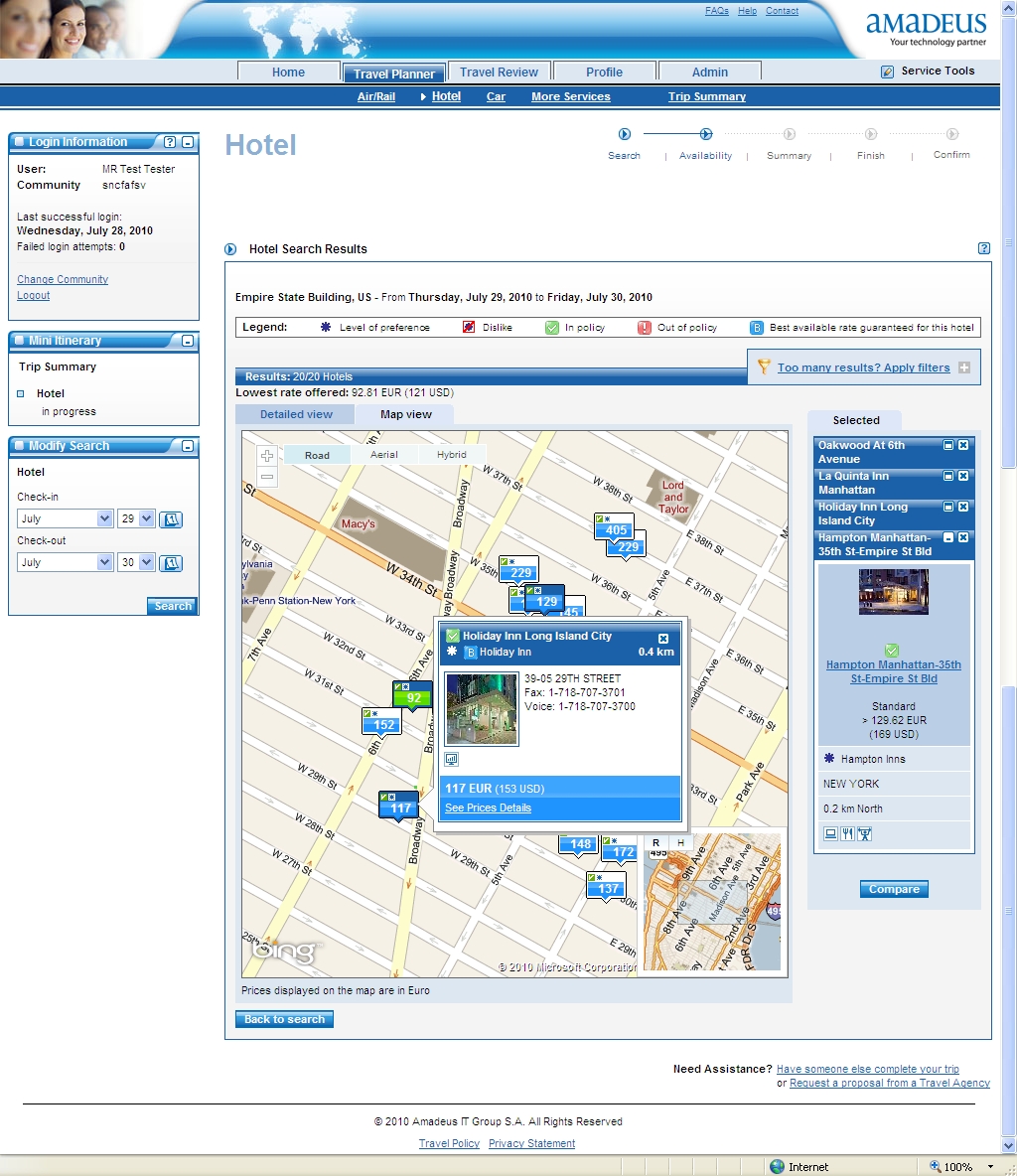The image size is (1017, 1176).
Task: Click the internet access amenity icon
Action: click(x=831, y=833)
